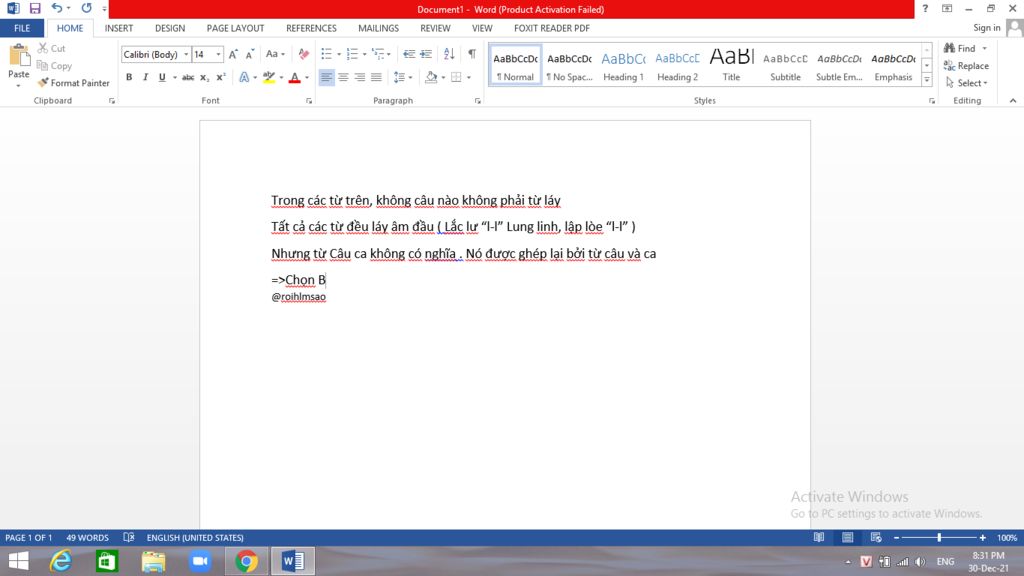Click Replace in Editing group
This screenshot has width=1024, height=576.
coord(966,66)
